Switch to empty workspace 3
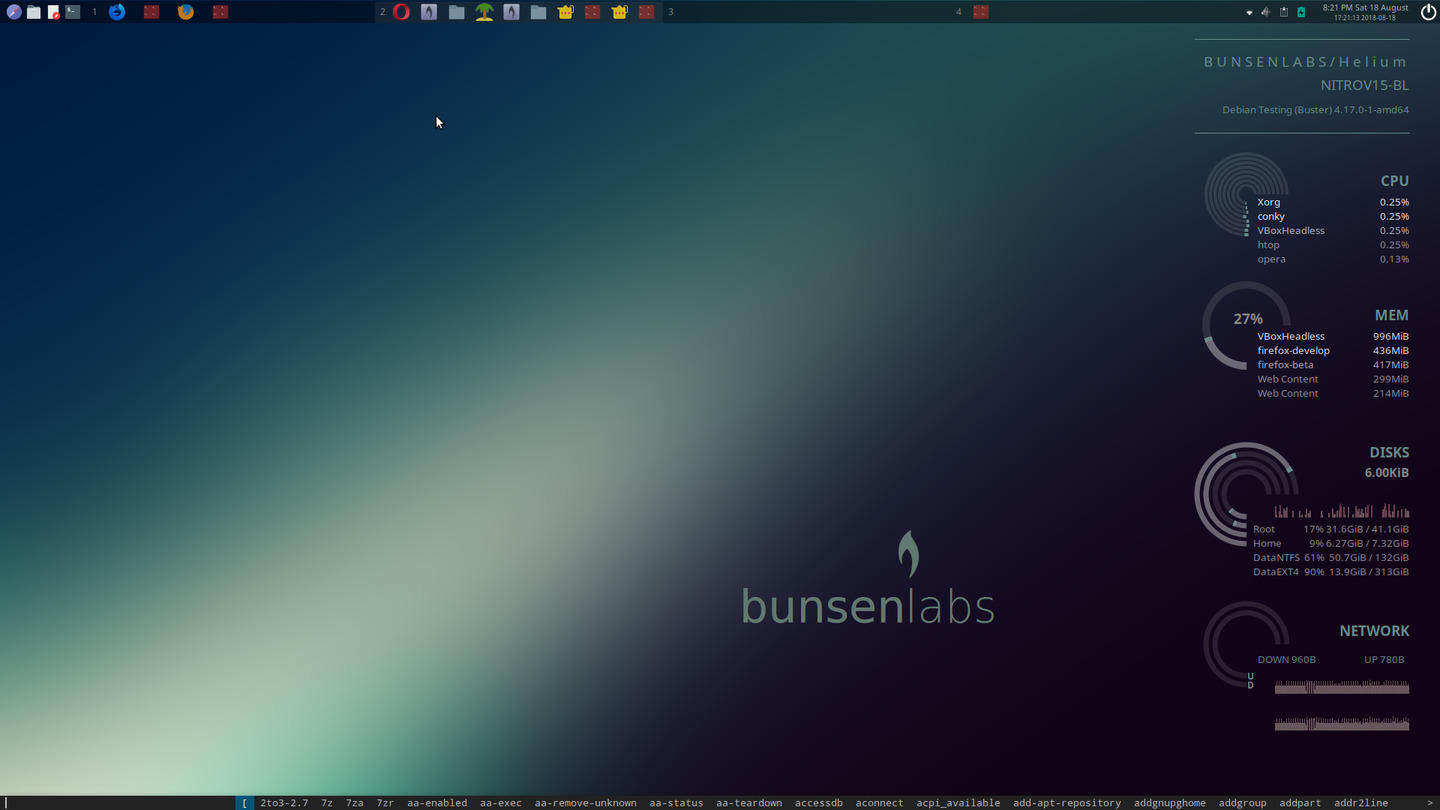Screen dimensions: 1440x810 [670, 12]
